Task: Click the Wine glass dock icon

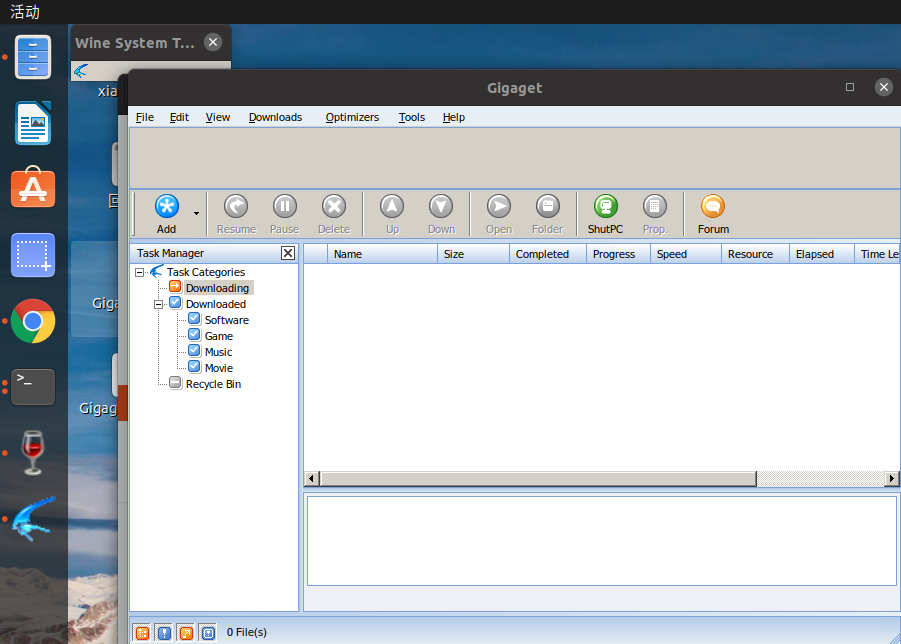Action: [33, 453]
